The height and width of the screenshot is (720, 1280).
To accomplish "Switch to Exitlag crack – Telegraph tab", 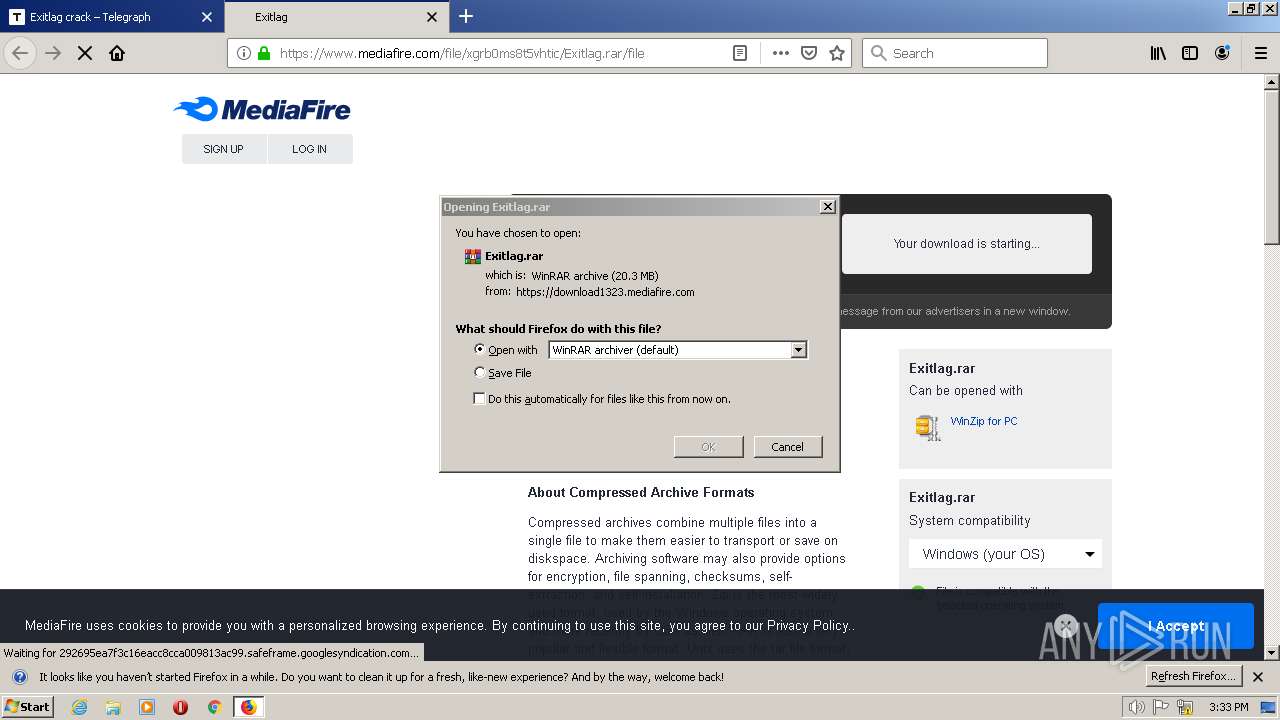I will [112, 17].
